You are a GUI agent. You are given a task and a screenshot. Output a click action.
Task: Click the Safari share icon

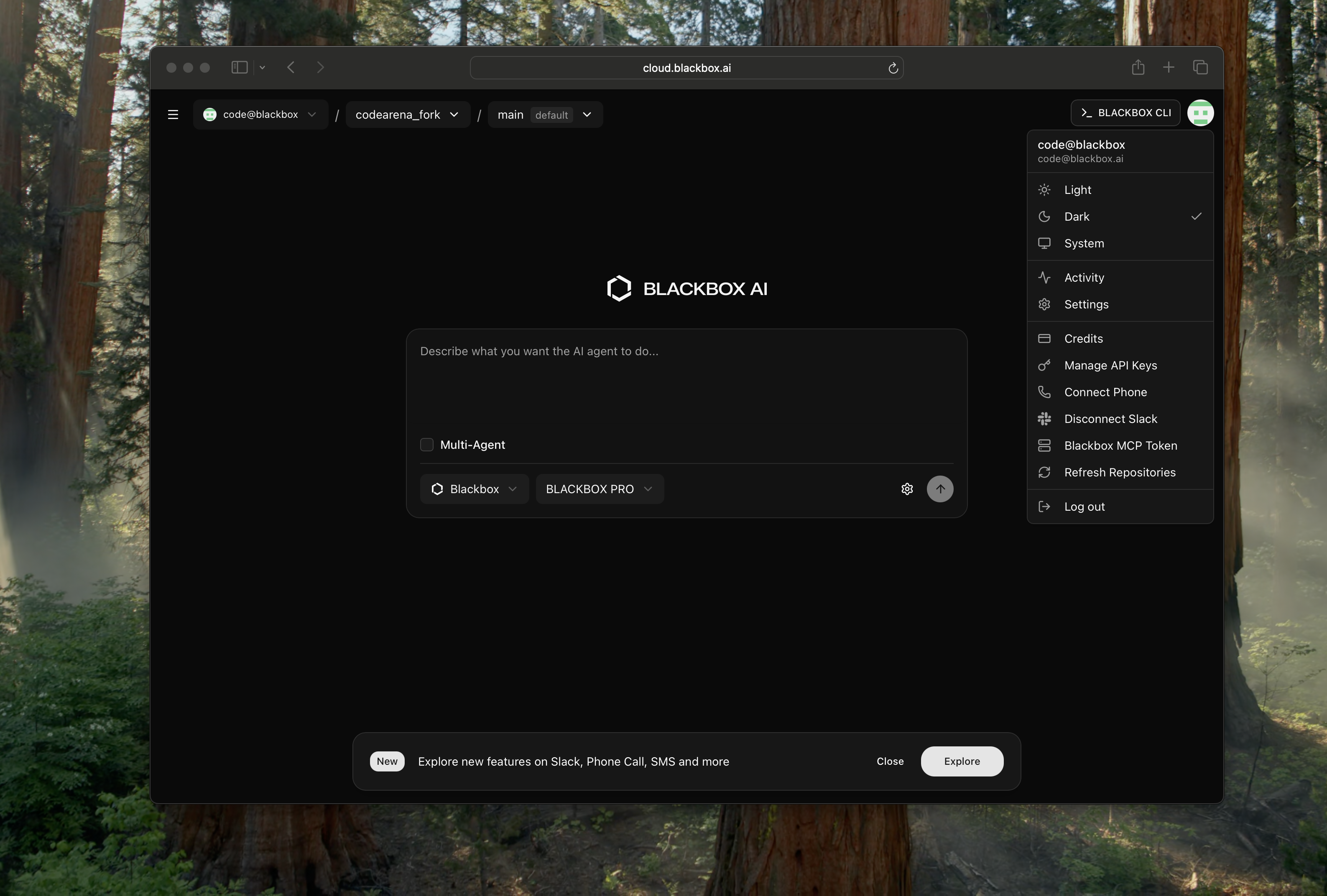pos(1138,67)
